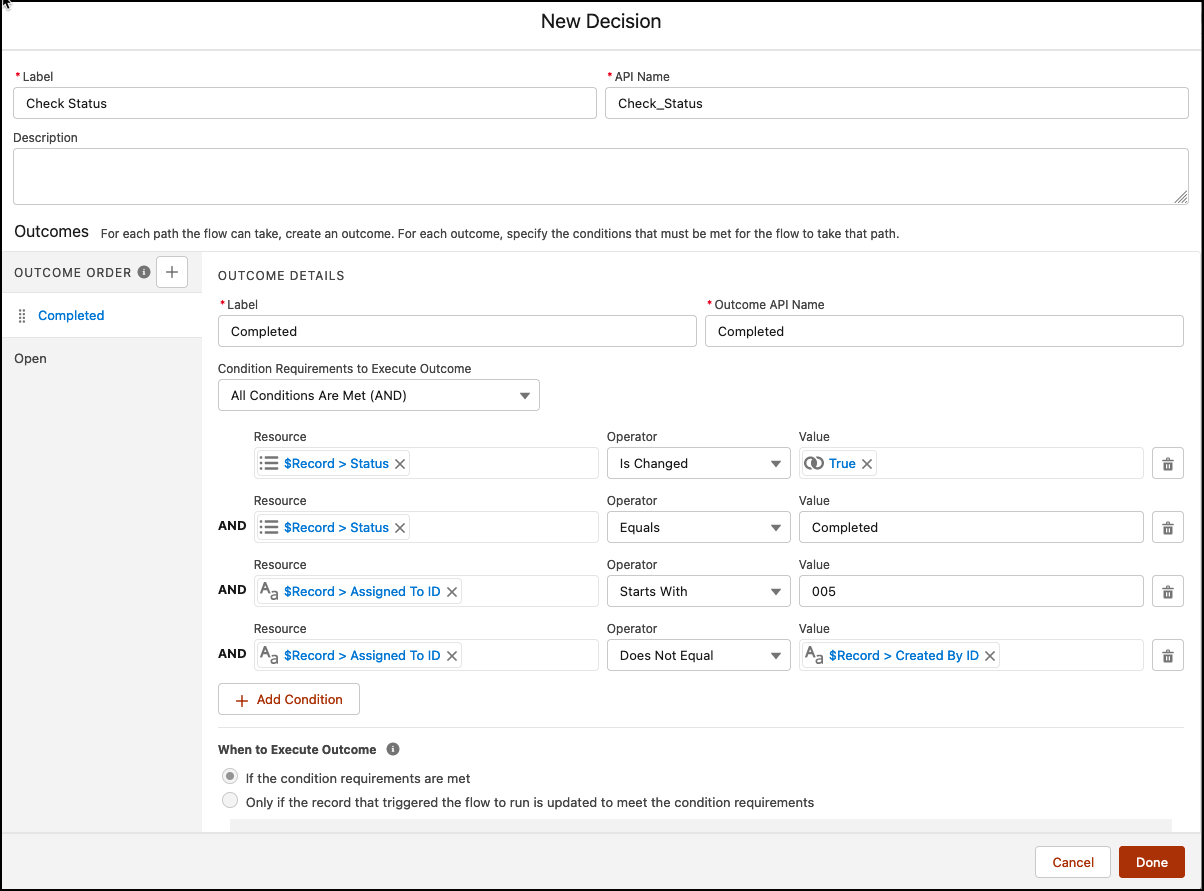The image size is (1204, 891).
Task: Open the Does Not Equal operator dropdown
Action: point(698,655)
